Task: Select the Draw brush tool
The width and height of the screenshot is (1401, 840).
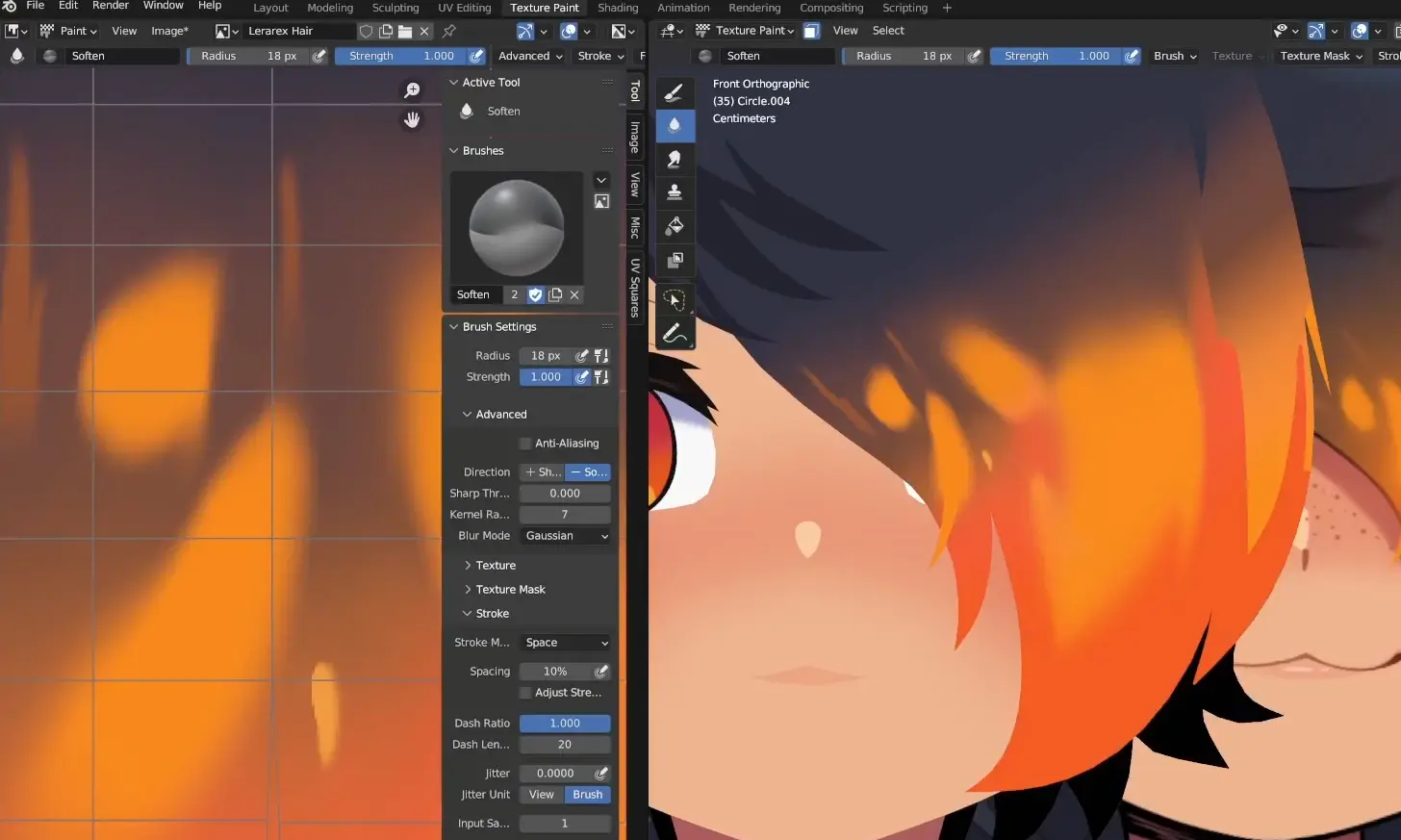Action: click(675, 92)
